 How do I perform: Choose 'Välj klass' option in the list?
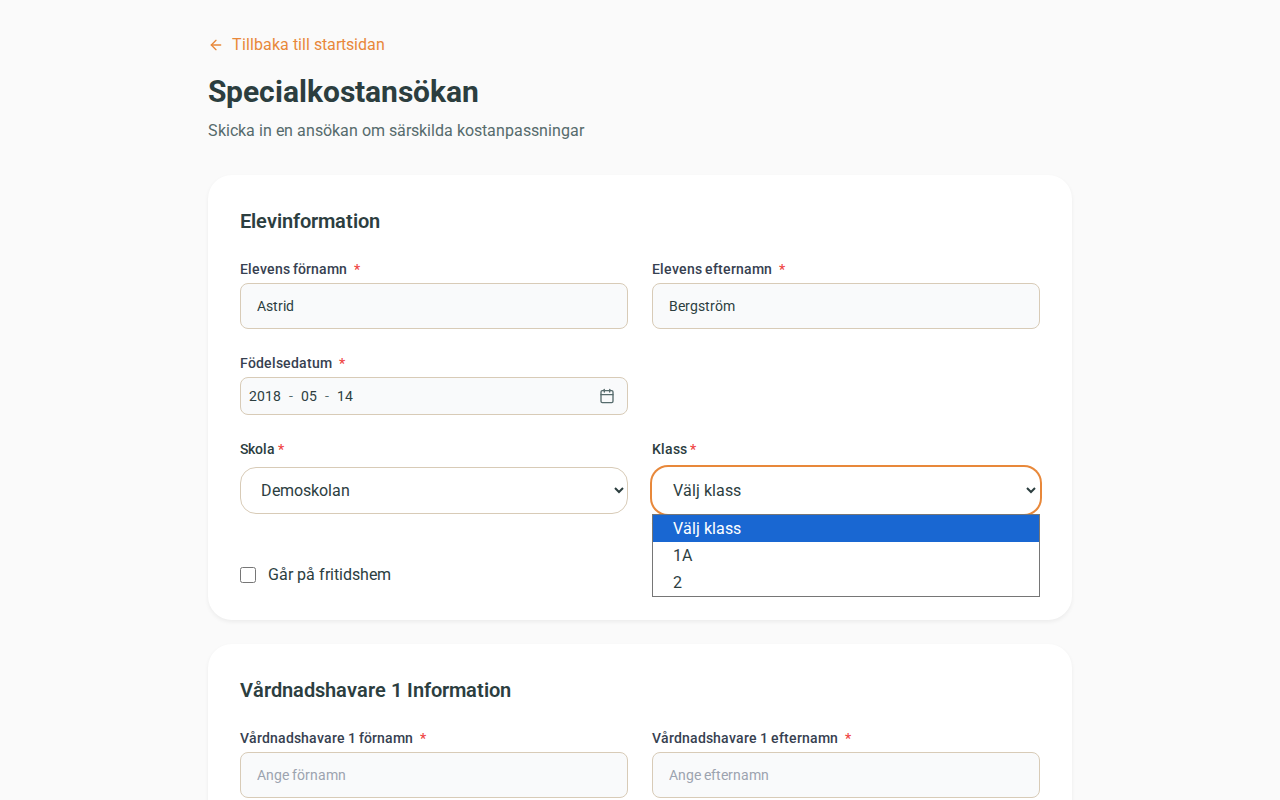coord(846,528)
